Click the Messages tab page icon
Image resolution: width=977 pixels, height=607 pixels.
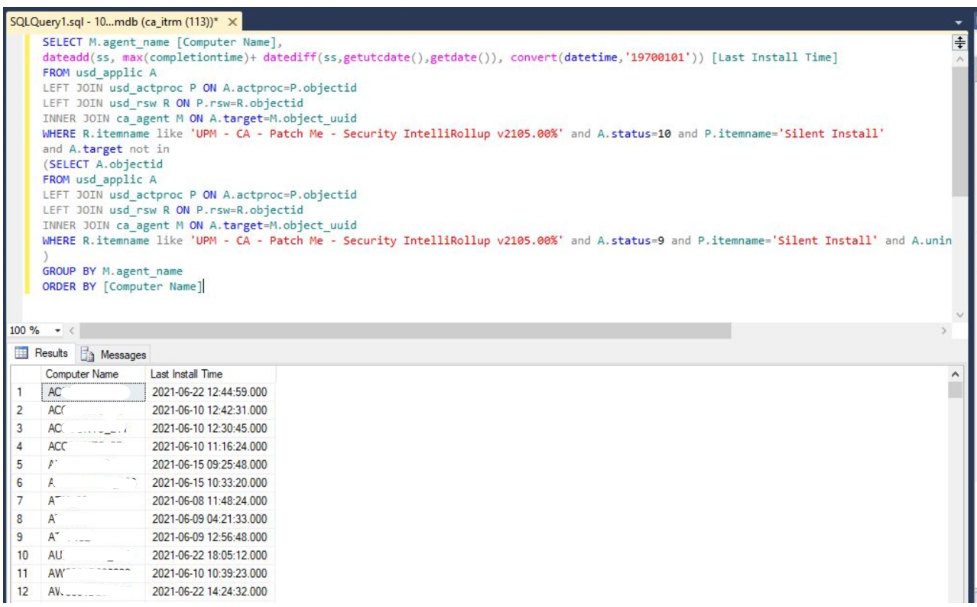[88, 354]
